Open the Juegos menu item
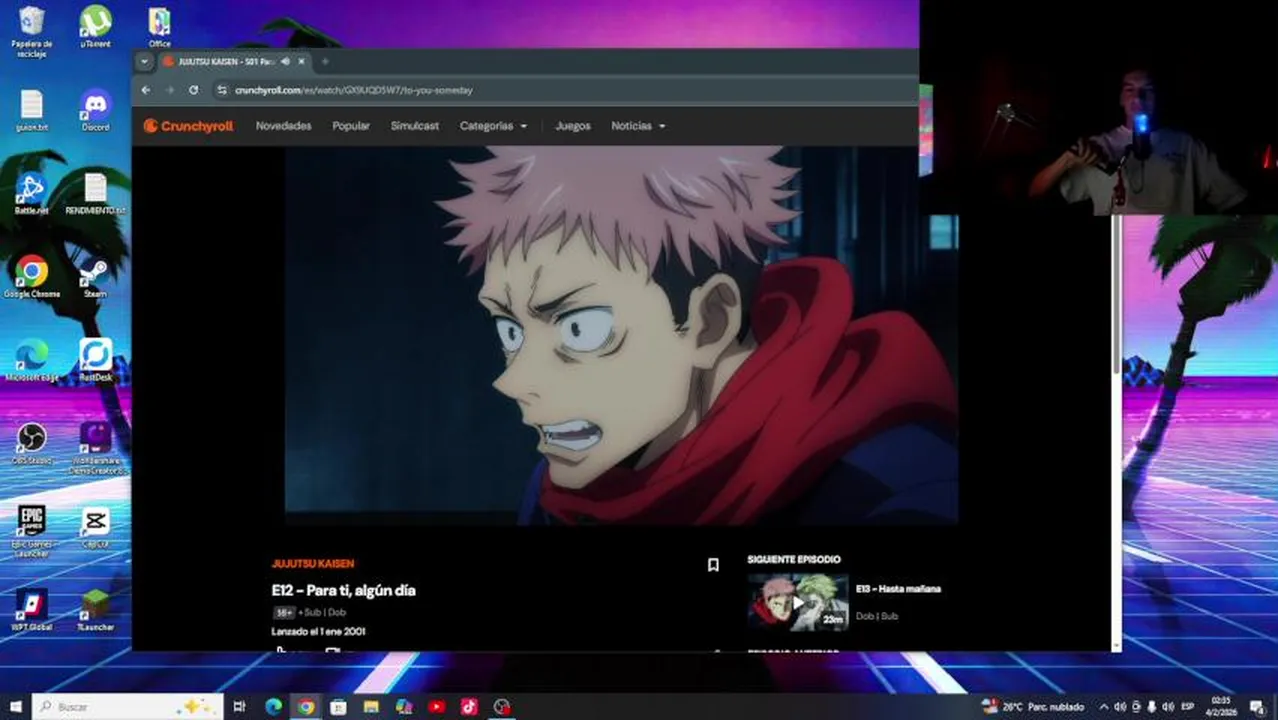The height and width of the screenshot is (720, 1278). (573, 126)
